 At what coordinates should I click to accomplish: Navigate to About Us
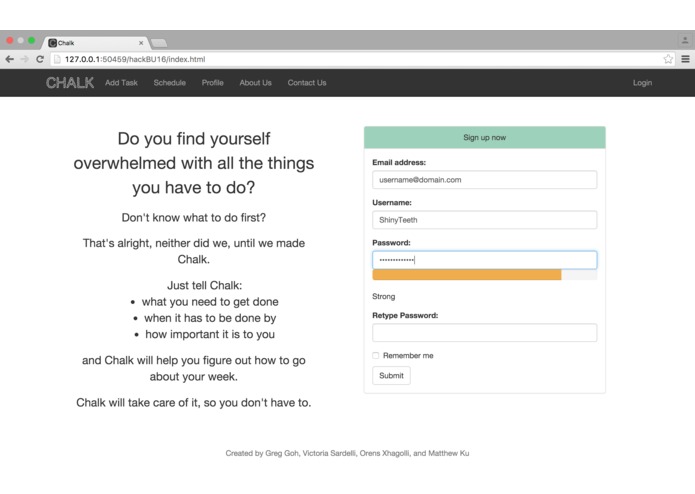[256, 83]
